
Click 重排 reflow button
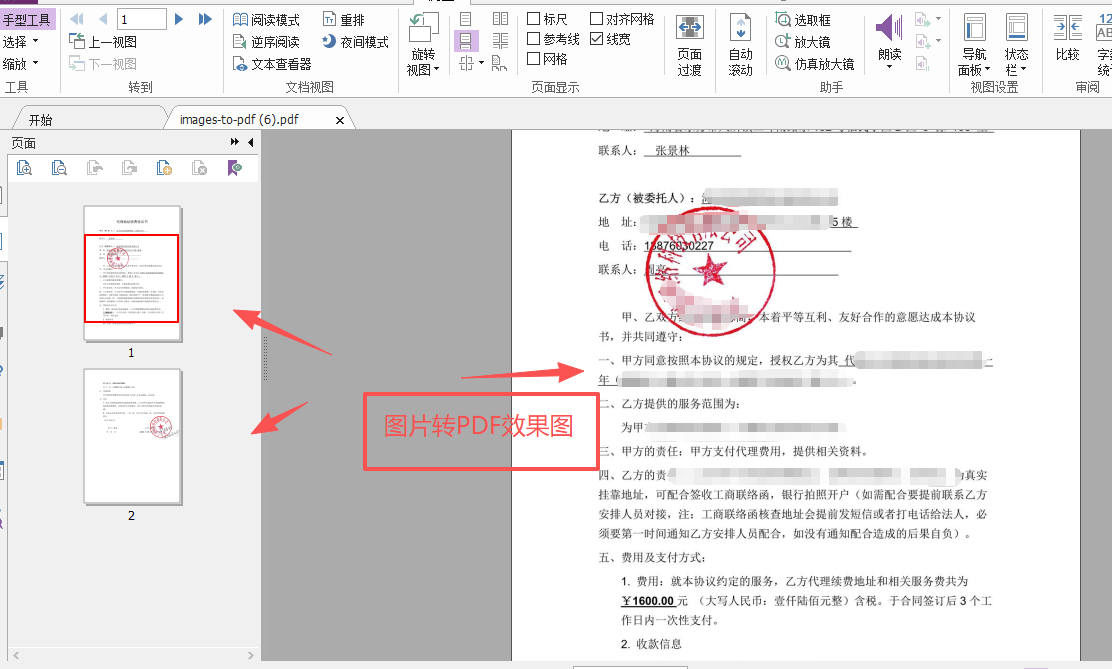pyautogui.click(x=344, y=20)
